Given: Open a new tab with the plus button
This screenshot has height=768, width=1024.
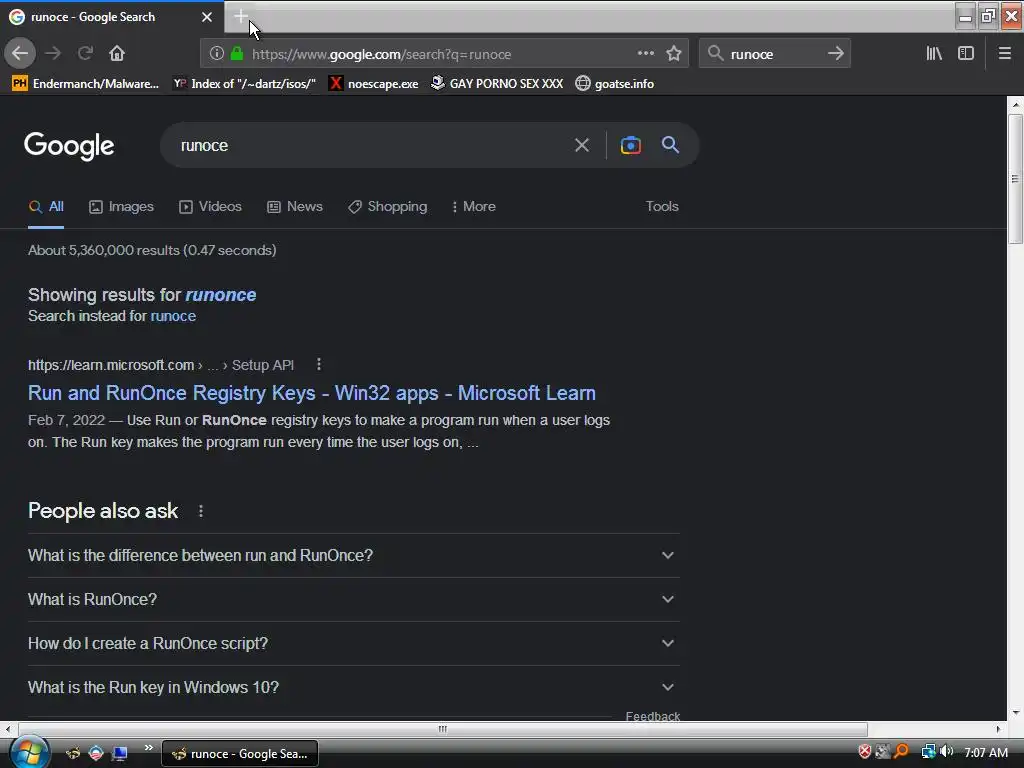Looking at the screenshot, I should (241, 16).
